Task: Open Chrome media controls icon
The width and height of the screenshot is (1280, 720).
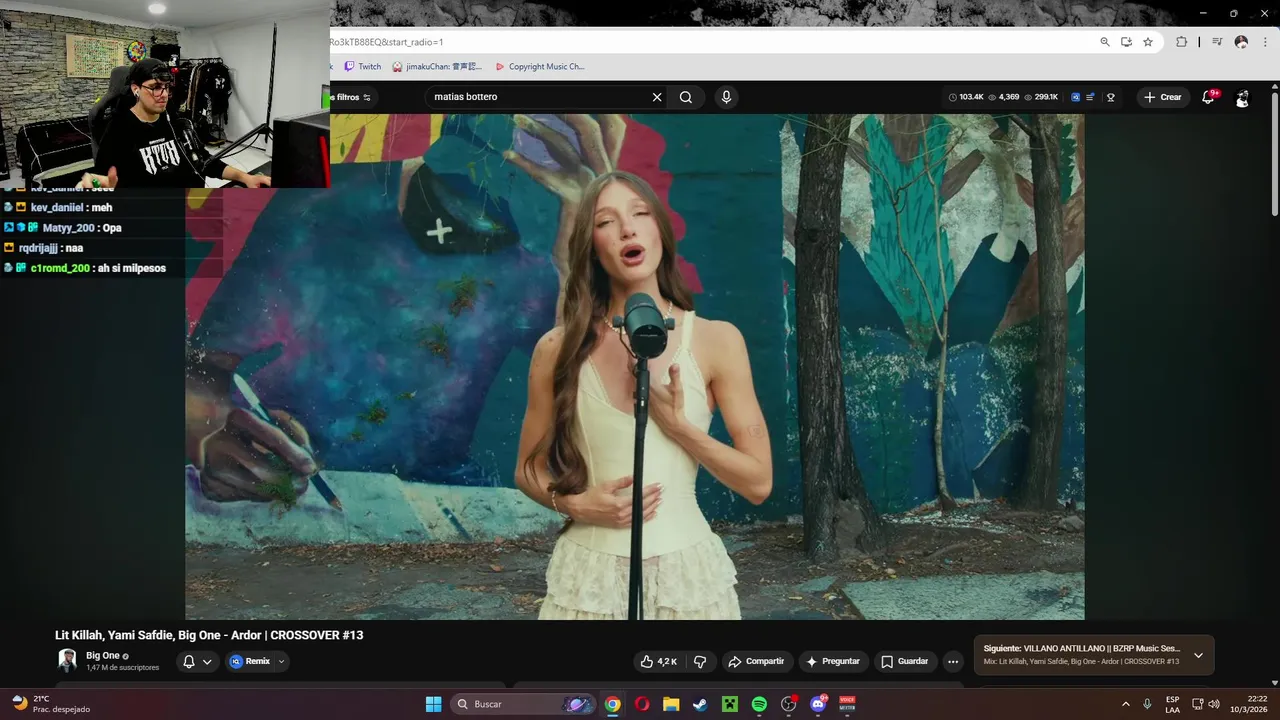Action: (1217, 42)
